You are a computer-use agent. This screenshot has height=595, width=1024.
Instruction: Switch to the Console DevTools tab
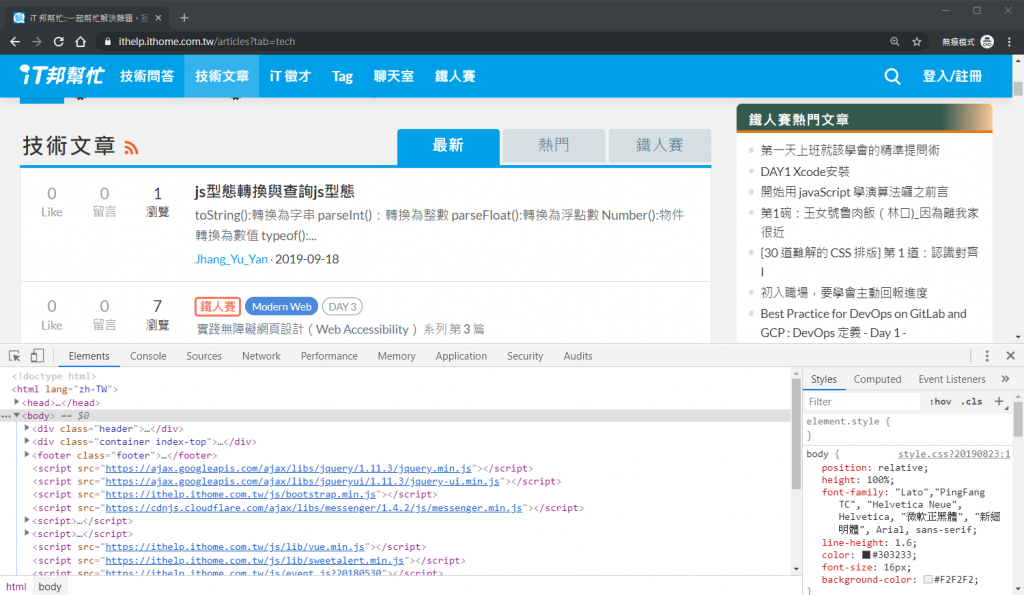tap(148, 356)
